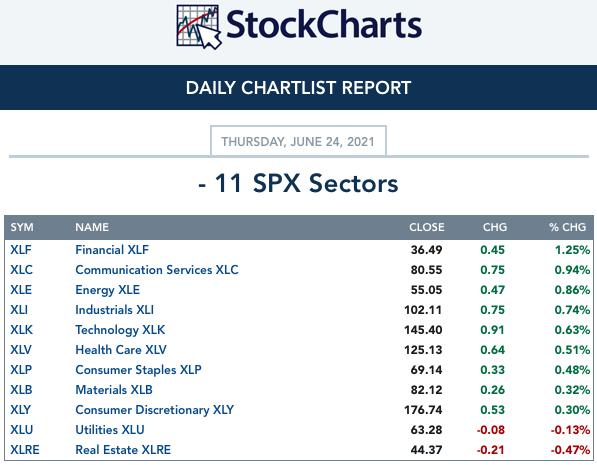The width and height of the screenshot is (597, 465).
Task: Open the Financial XLF name link
Action: (x=112, y=250)
